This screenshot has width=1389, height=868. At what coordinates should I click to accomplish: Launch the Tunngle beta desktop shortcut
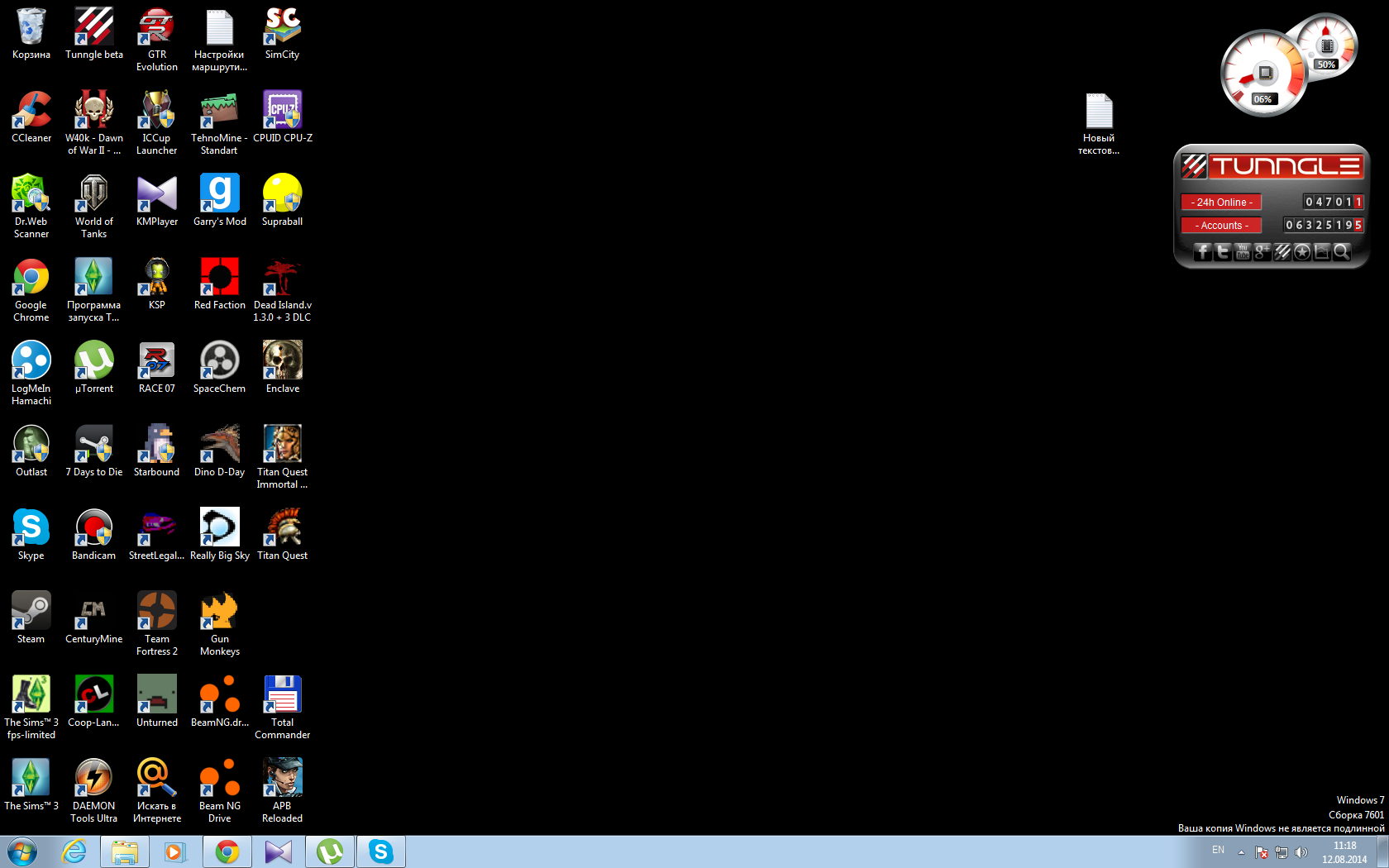point(94,34)
